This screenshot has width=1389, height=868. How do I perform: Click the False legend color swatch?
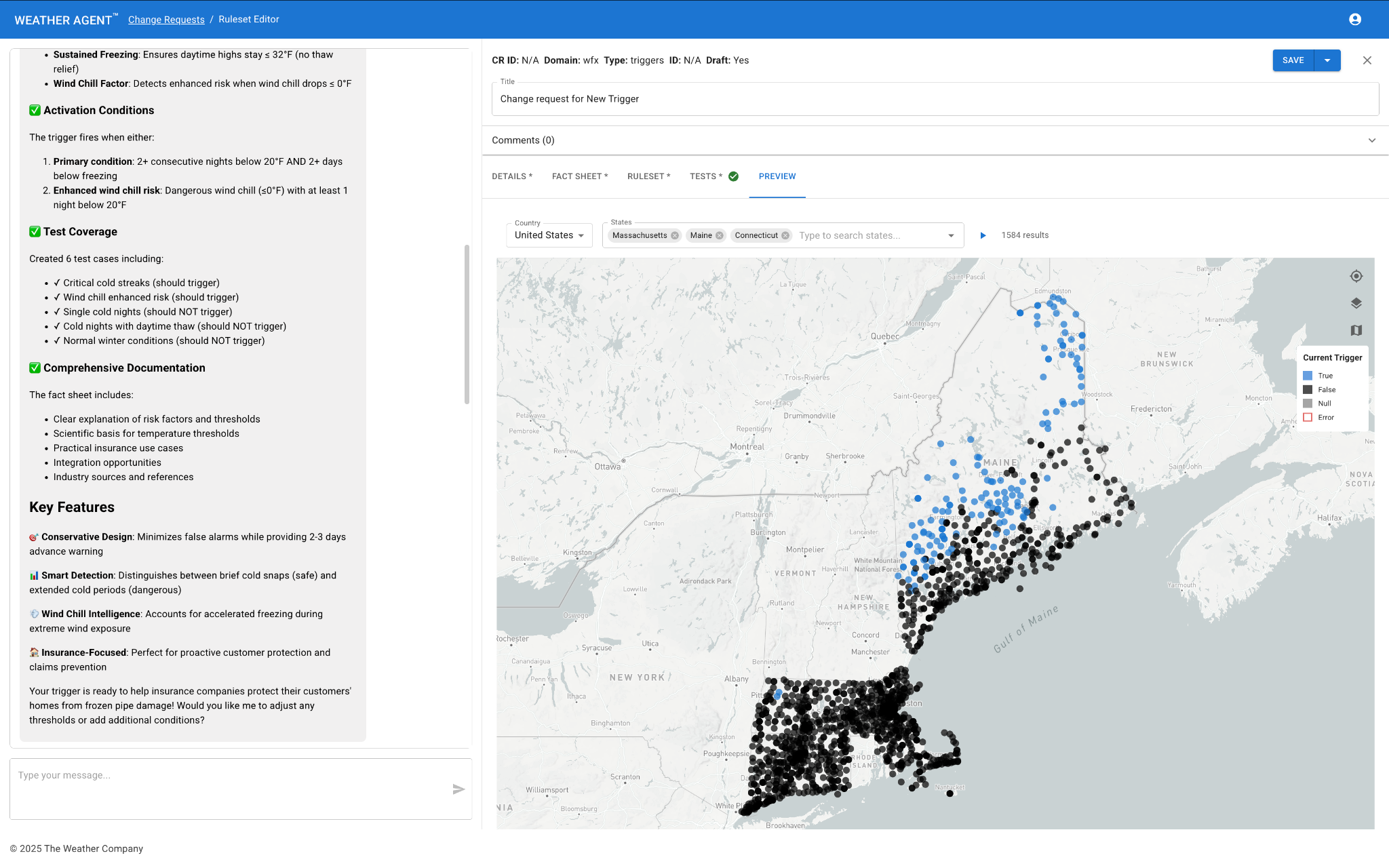pyautogui.click(x=1308, y=389)
